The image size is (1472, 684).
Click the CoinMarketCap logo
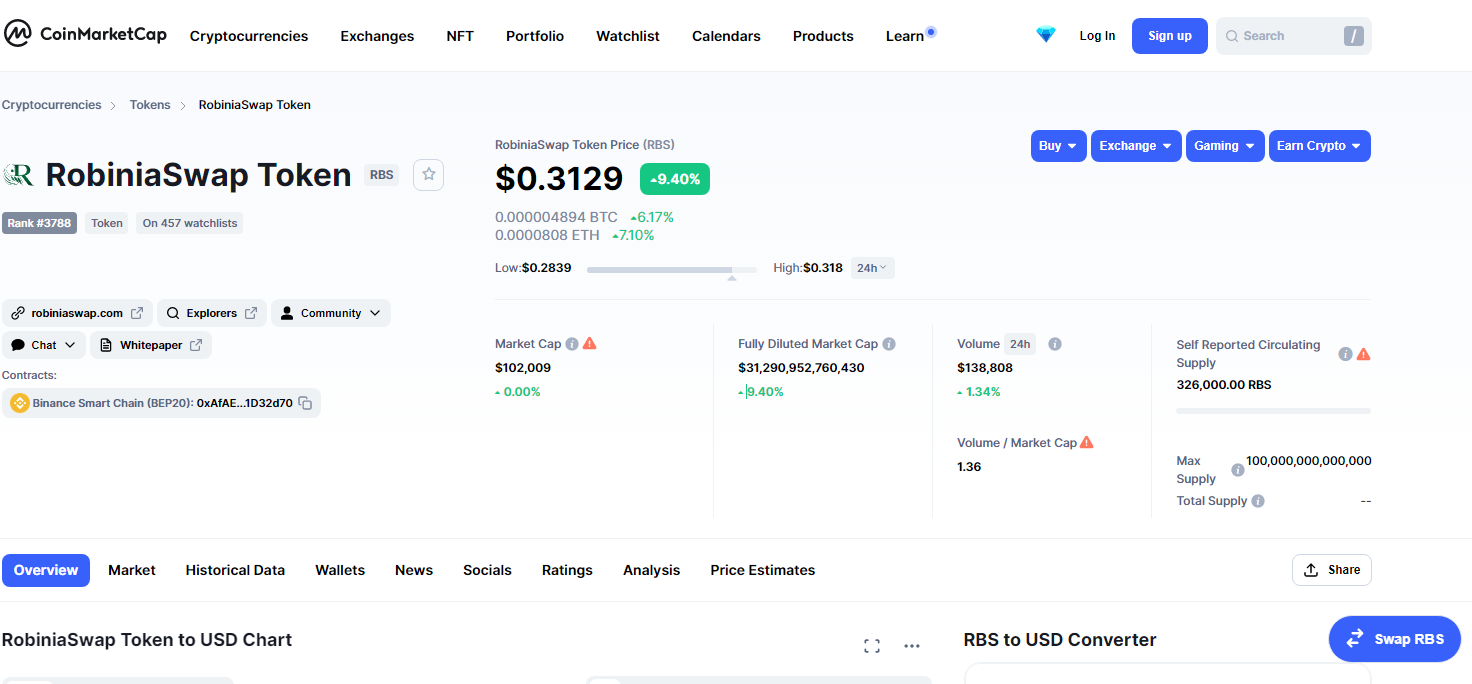click(x=85, y=35)
